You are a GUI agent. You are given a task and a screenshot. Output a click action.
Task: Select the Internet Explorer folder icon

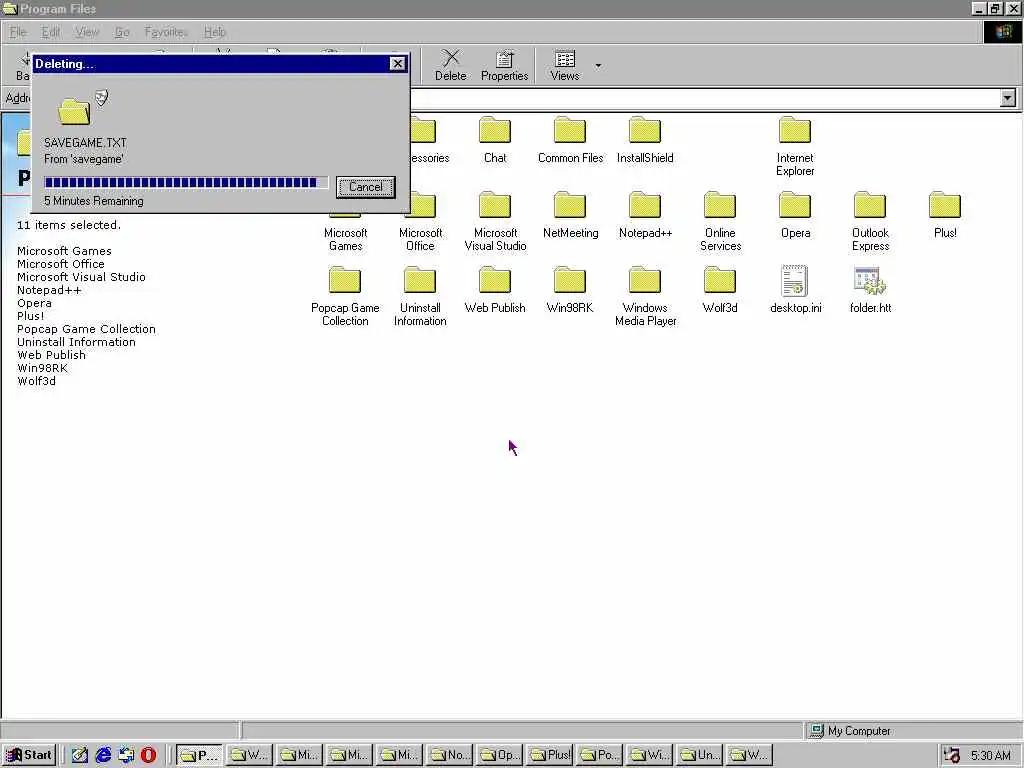pos(795,130)
